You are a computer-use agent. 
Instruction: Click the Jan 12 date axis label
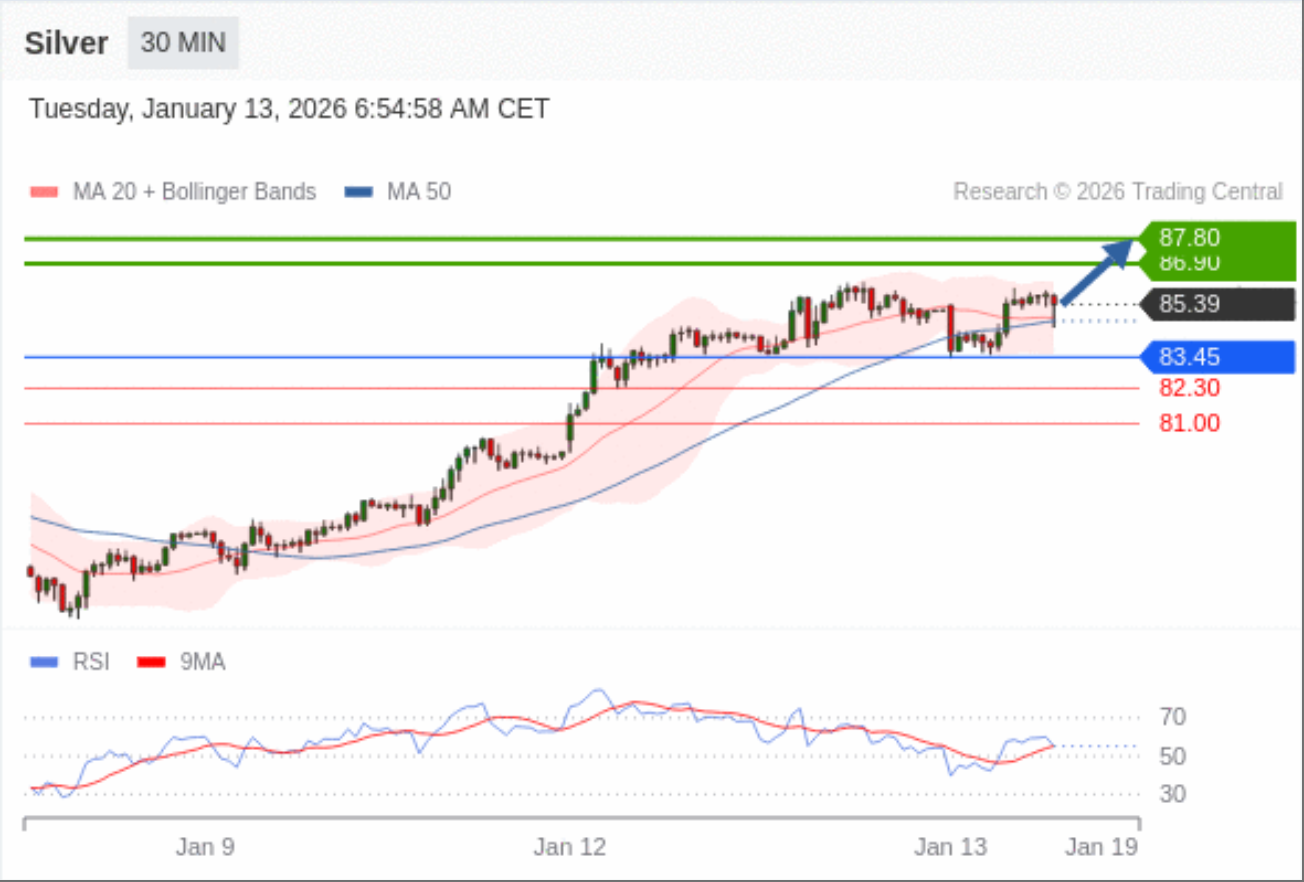(x=568, y=847)
